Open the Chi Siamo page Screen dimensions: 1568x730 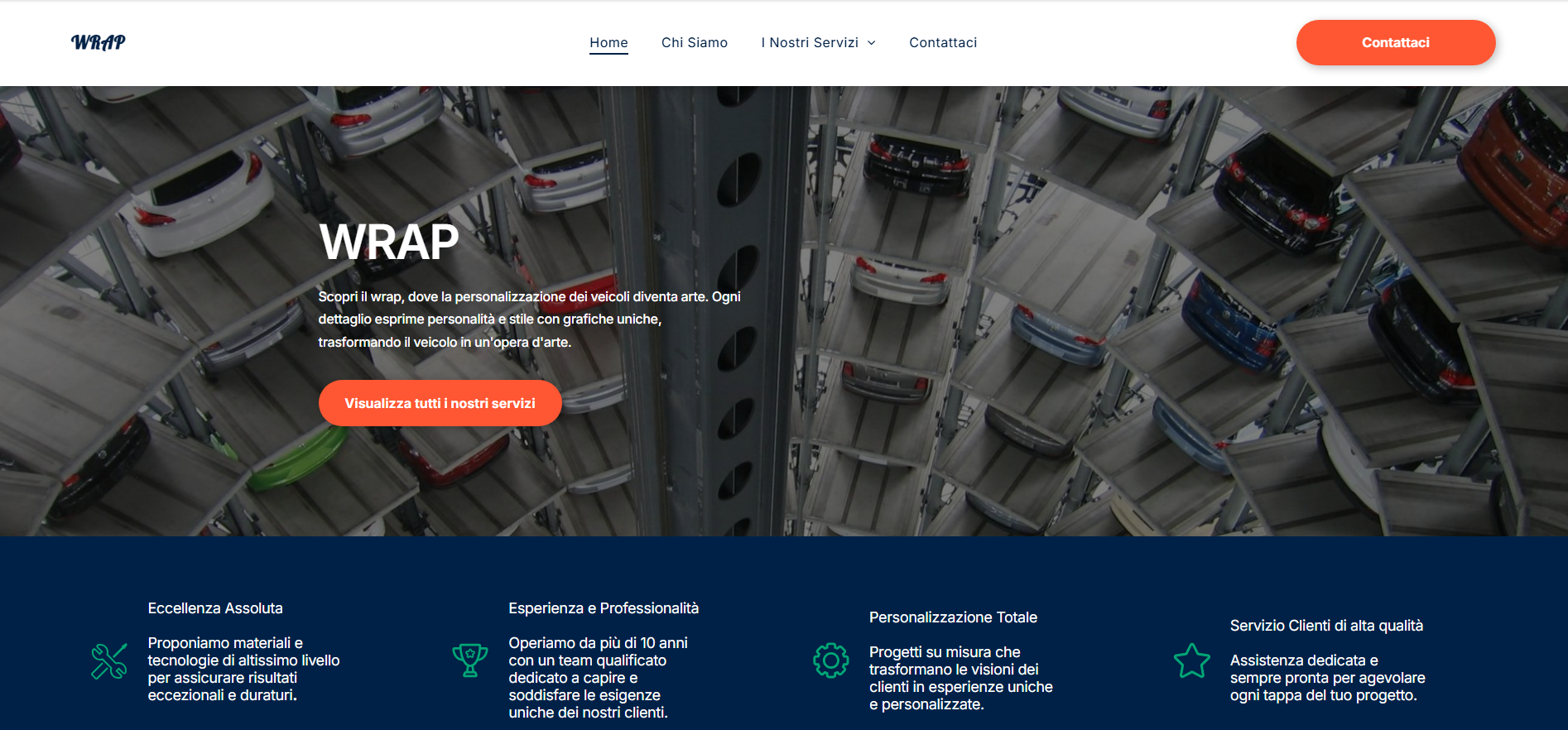pos(694,42)
